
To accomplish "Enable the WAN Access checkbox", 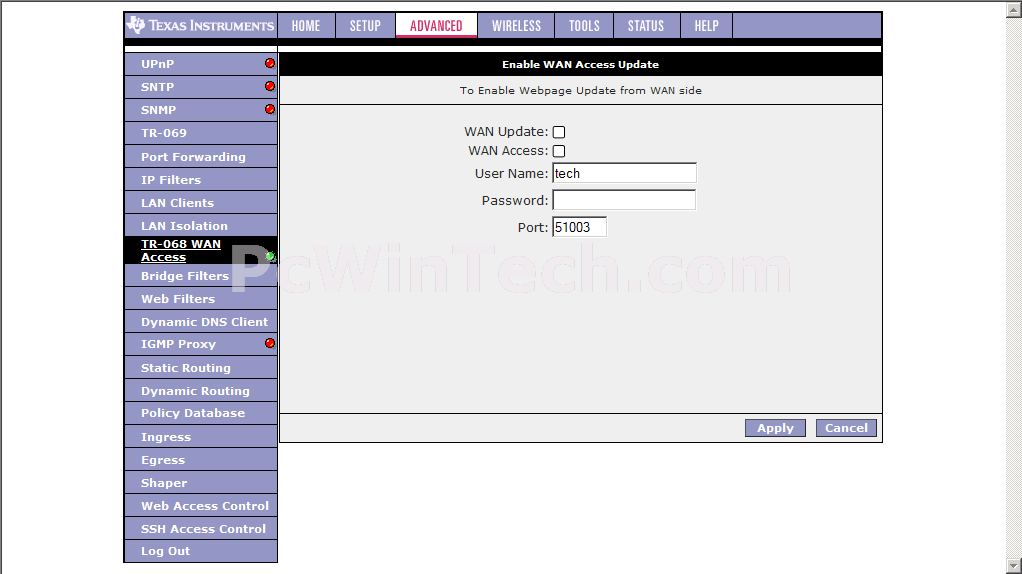I will pyautogui.click(x=559, y=151).
